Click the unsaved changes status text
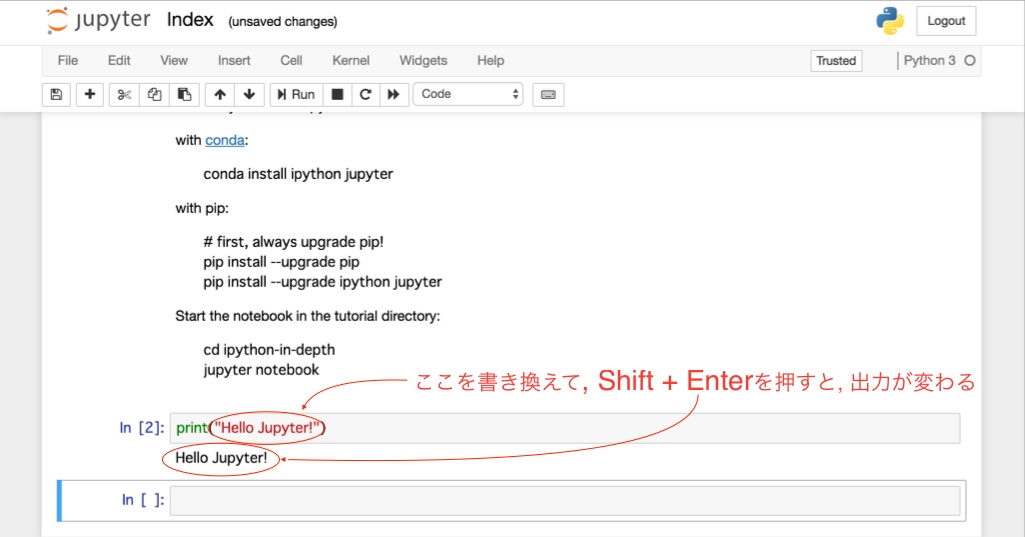Screen dimensions: 1025x537 (282, 22)
